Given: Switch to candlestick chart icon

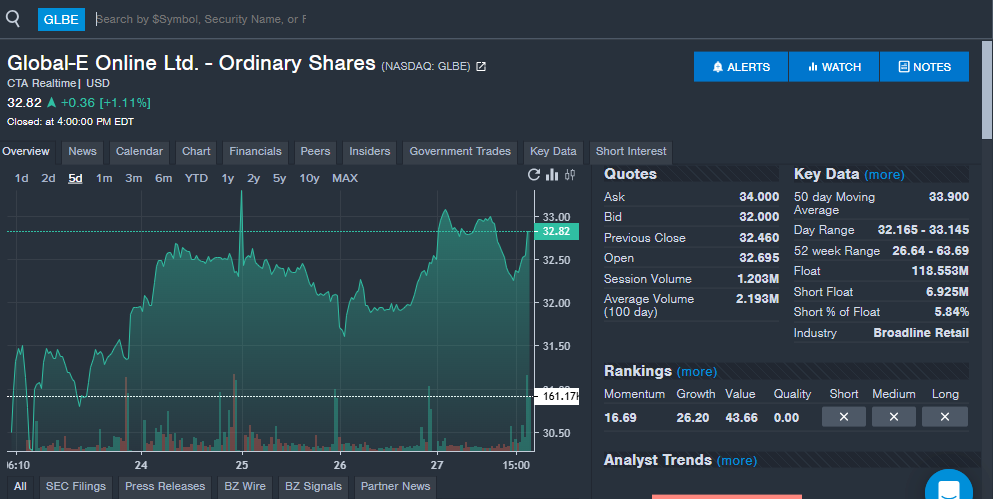Looking at the screenshot, I should click(570, 175).
